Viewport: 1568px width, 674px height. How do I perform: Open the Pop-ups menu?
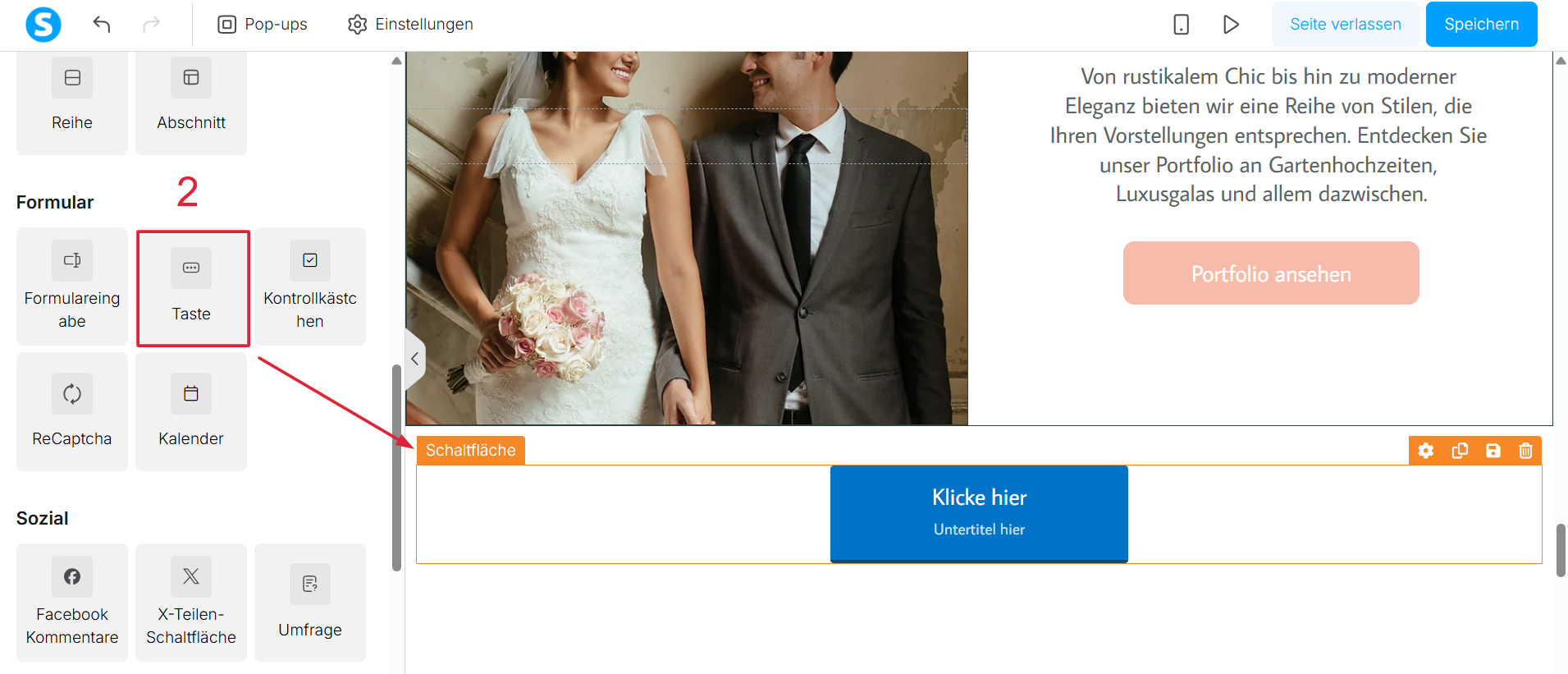pos(263,25)
